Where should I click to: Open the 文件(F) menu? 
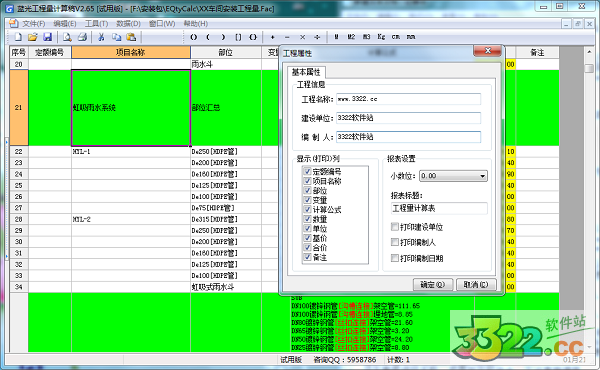click(x=33, y=24)
